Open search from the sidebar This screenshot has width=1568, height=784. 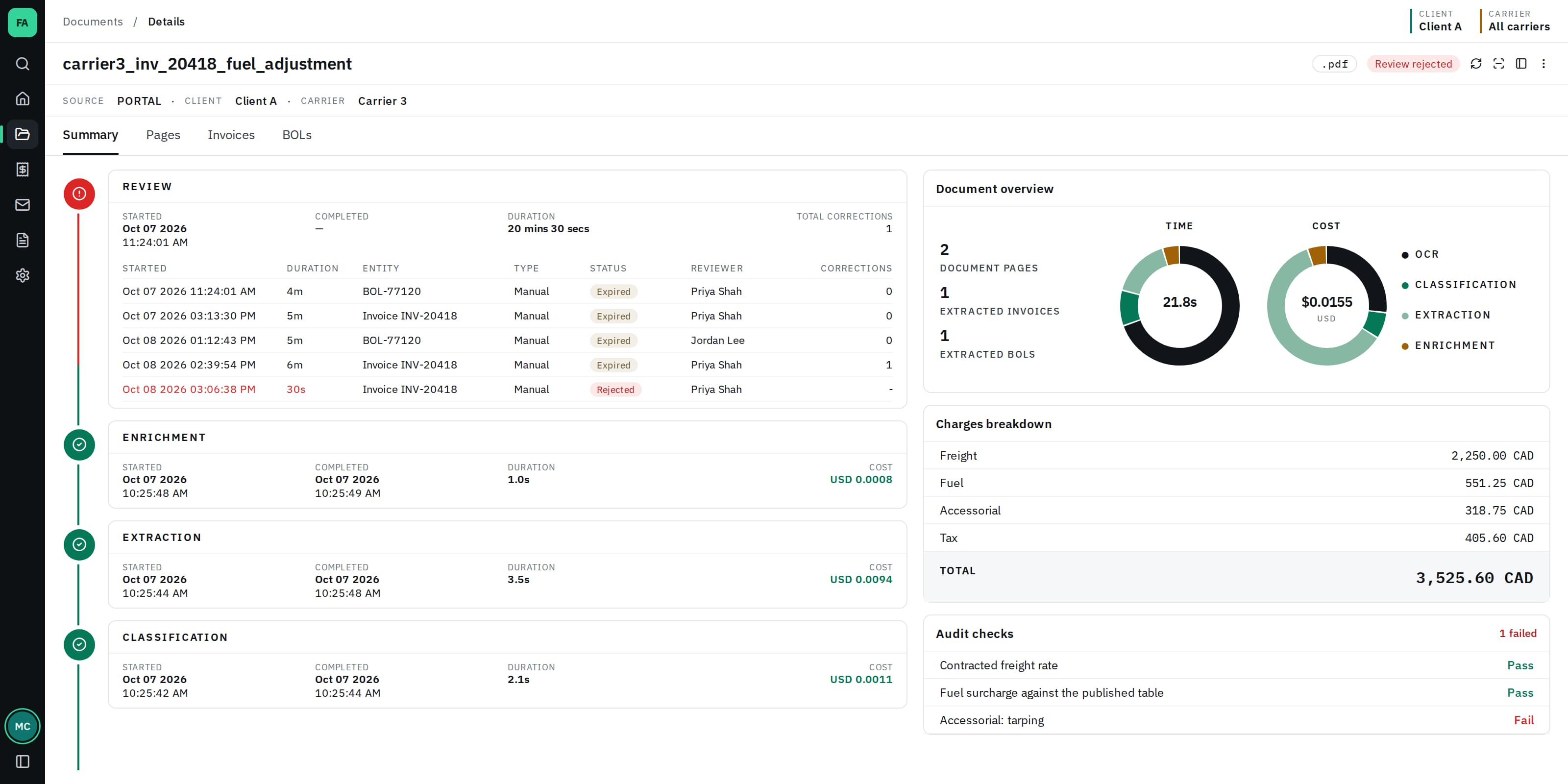pyautogui.click(x=23, y=63)
